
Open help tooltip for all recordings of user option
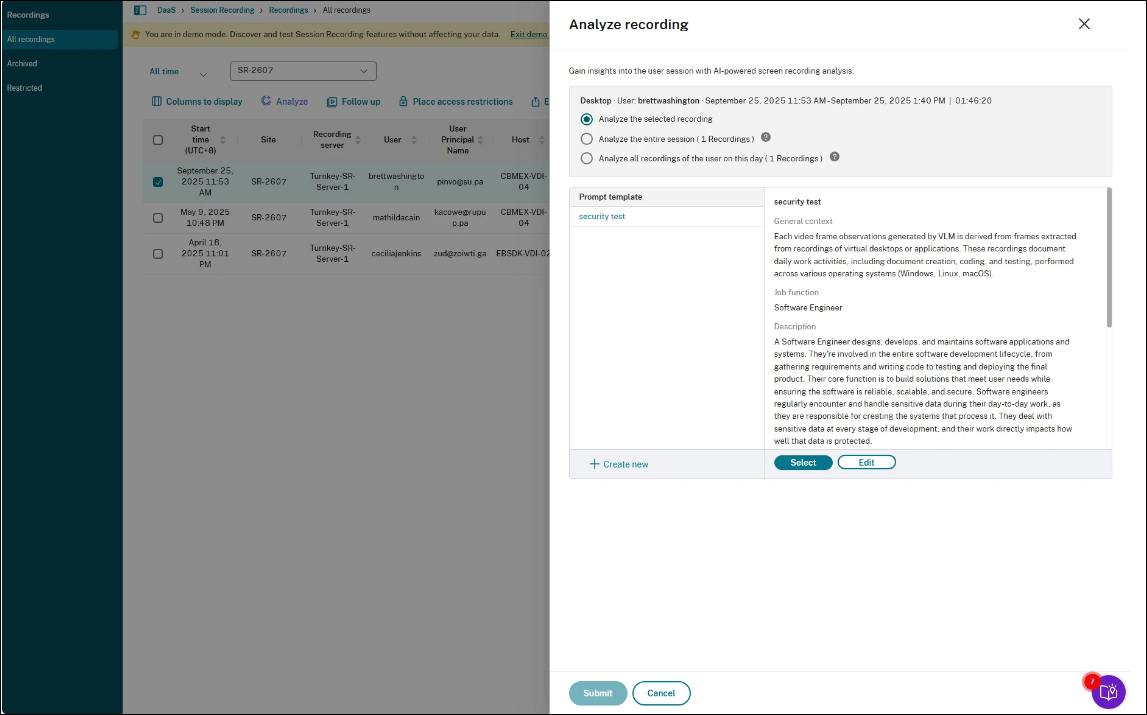coord(834,157)
